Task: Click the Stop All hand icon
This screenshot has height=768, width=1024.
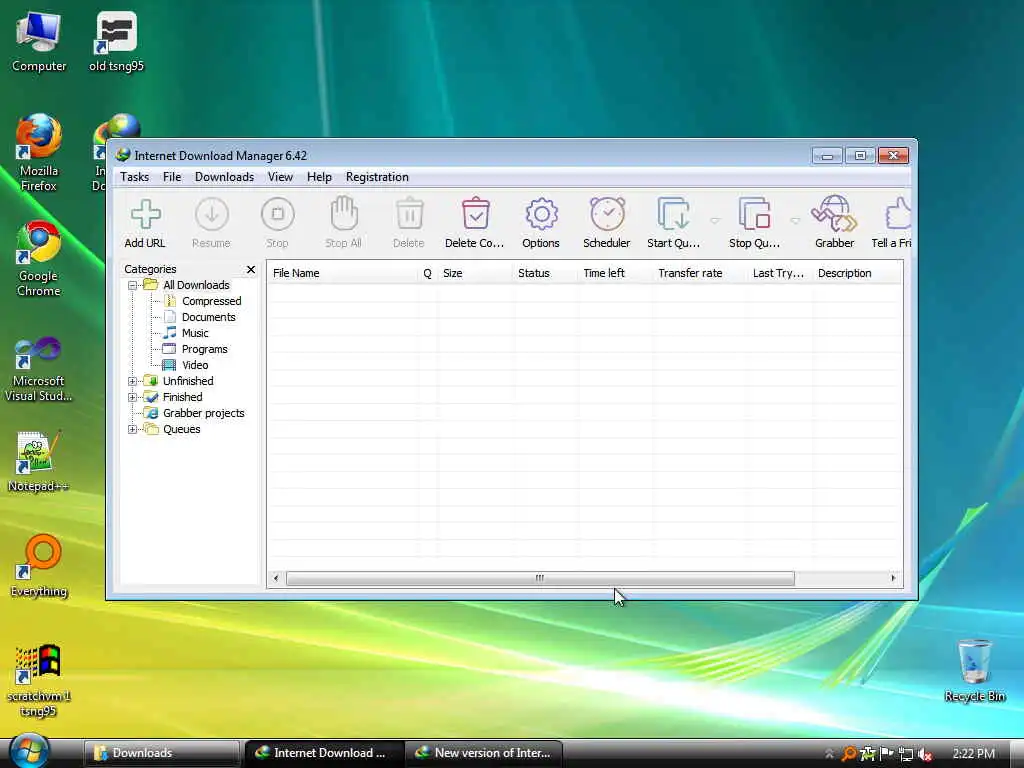Action: pos(344,213)
